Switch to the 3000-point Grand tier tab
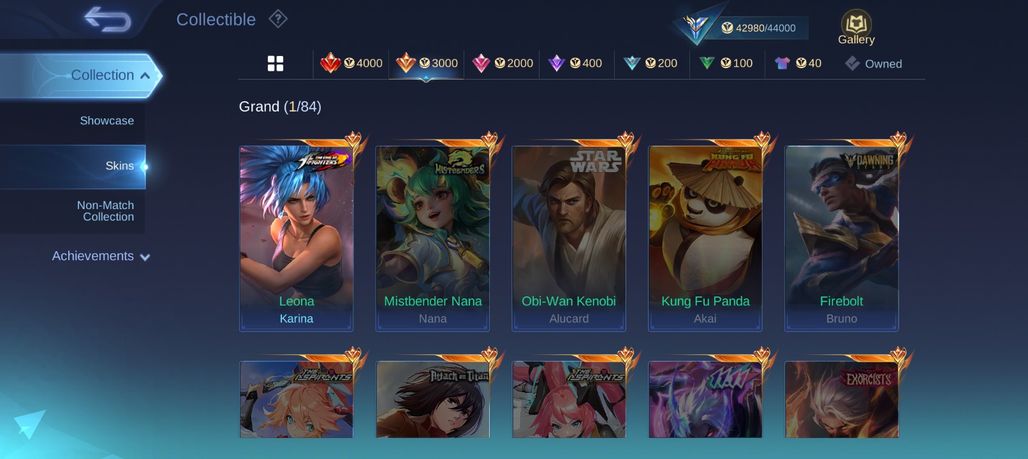Viewport: 1028px width, 459px height. point(426,63)
